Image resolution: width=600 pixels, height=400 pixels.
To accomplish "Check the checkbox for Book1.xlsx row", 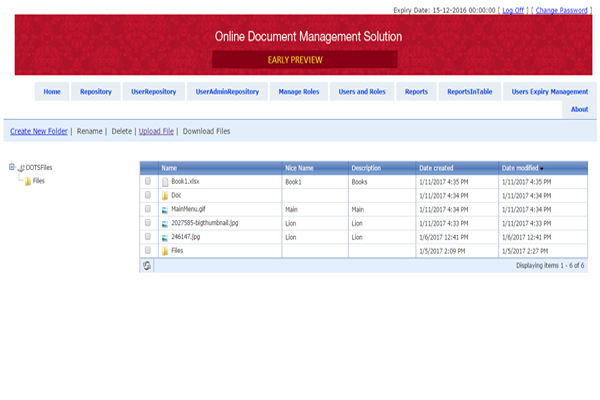I will click(148, 182).
